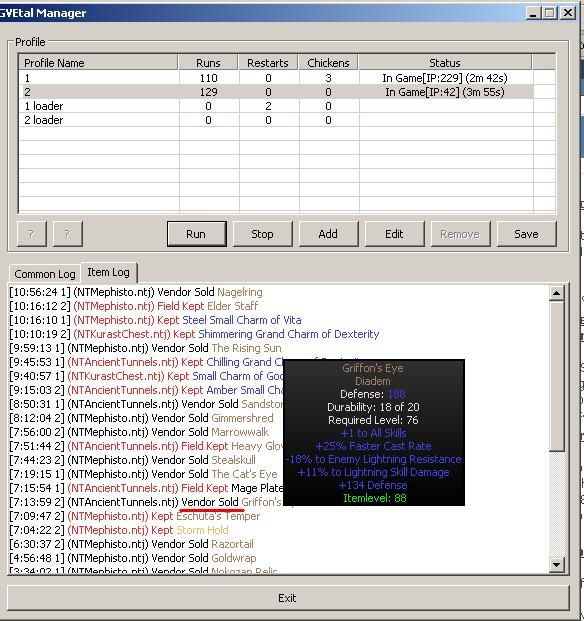584x621 pixels.
Task: Open the Item Log tab
Action: click(108, 272)
